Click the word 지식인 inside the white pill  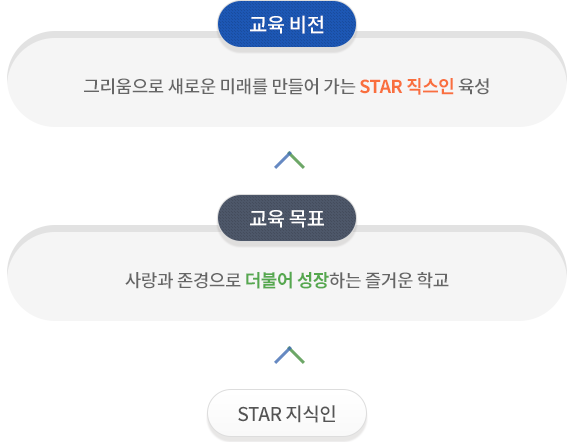pyautogui.click(x=311, y=414)
